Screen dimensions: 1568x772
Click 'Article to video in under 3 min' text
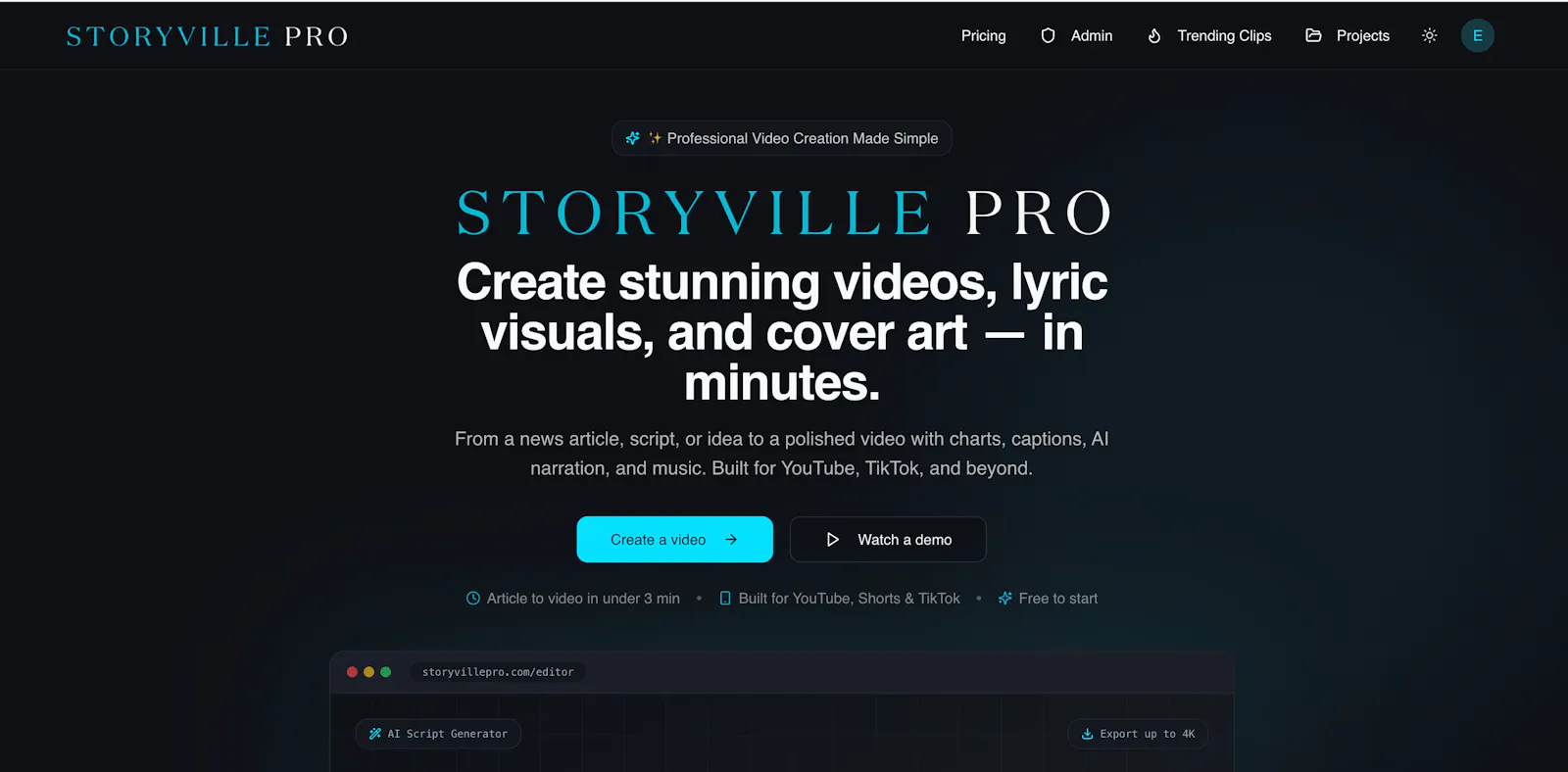[x=583, y=599]
